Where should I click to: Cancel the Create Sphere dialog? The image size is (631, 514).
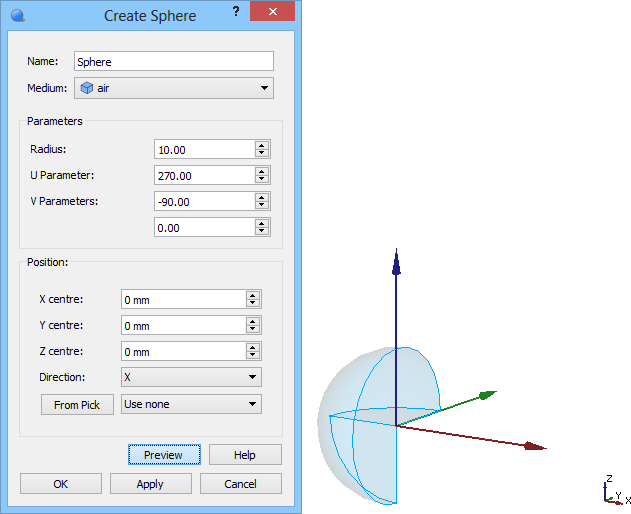pyautogui.click(x=241, y=483)
